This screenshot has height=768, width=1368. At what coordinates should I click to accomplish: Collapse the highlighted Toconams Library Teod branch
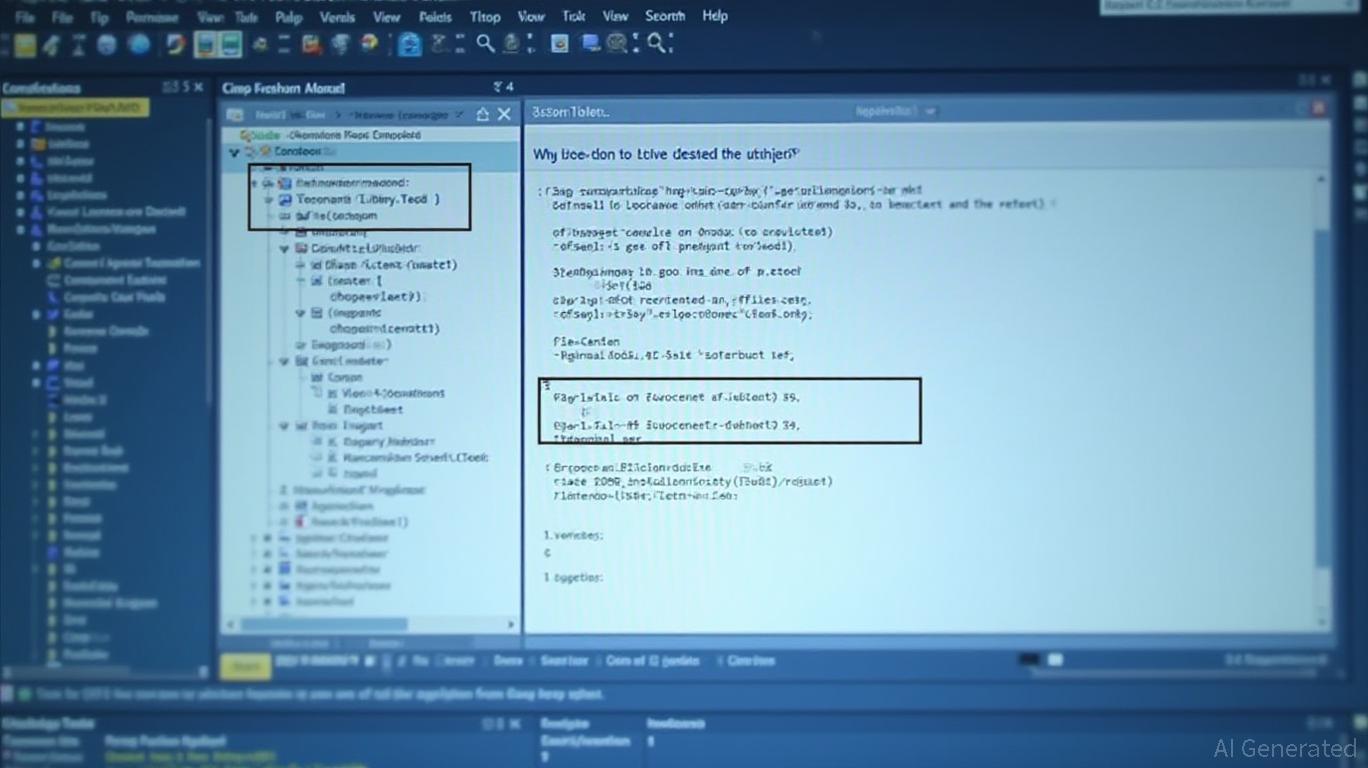point(268,199)
